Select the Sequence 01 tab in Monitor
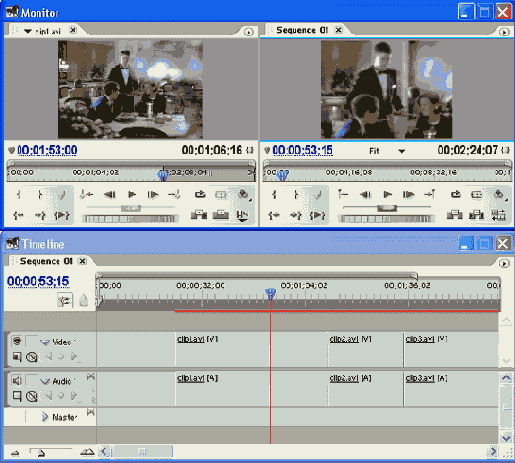Viewport: 515px width, 463px height. [302, 30]
